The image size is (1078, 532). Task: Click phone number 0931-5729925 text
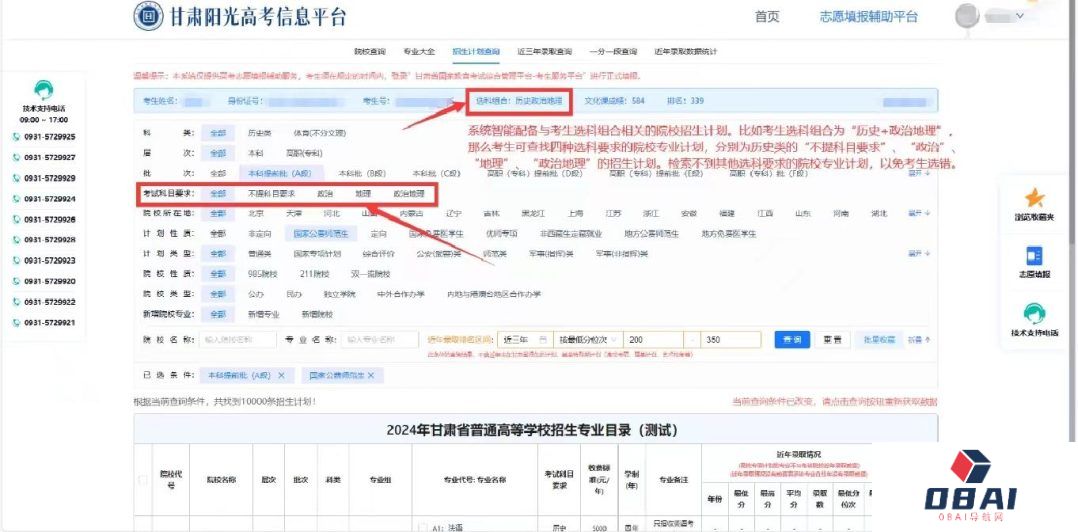50,137
